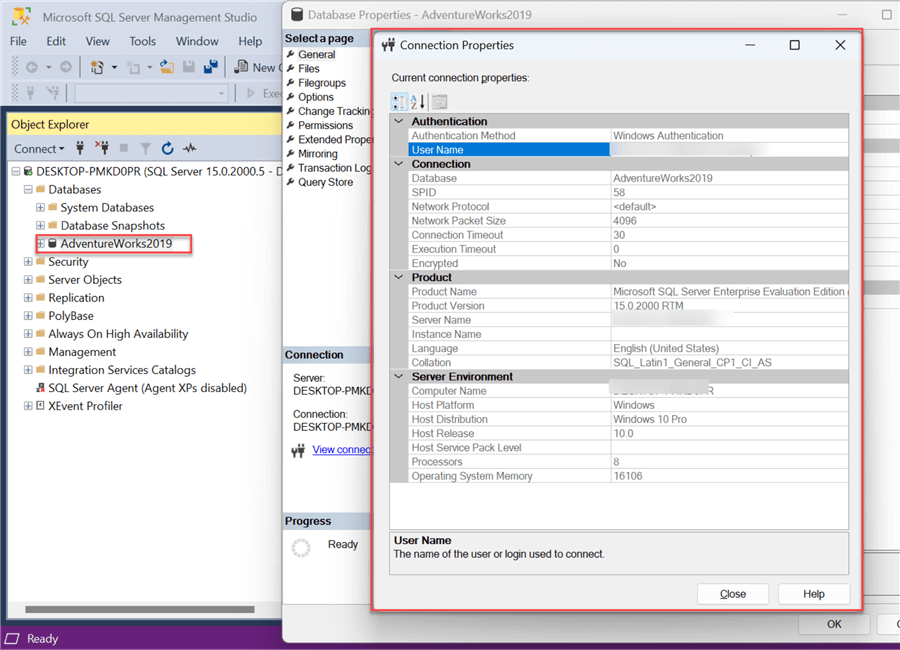Expand the Server Objects folder
The image size is (900, 650).
[x=28, y=280]
